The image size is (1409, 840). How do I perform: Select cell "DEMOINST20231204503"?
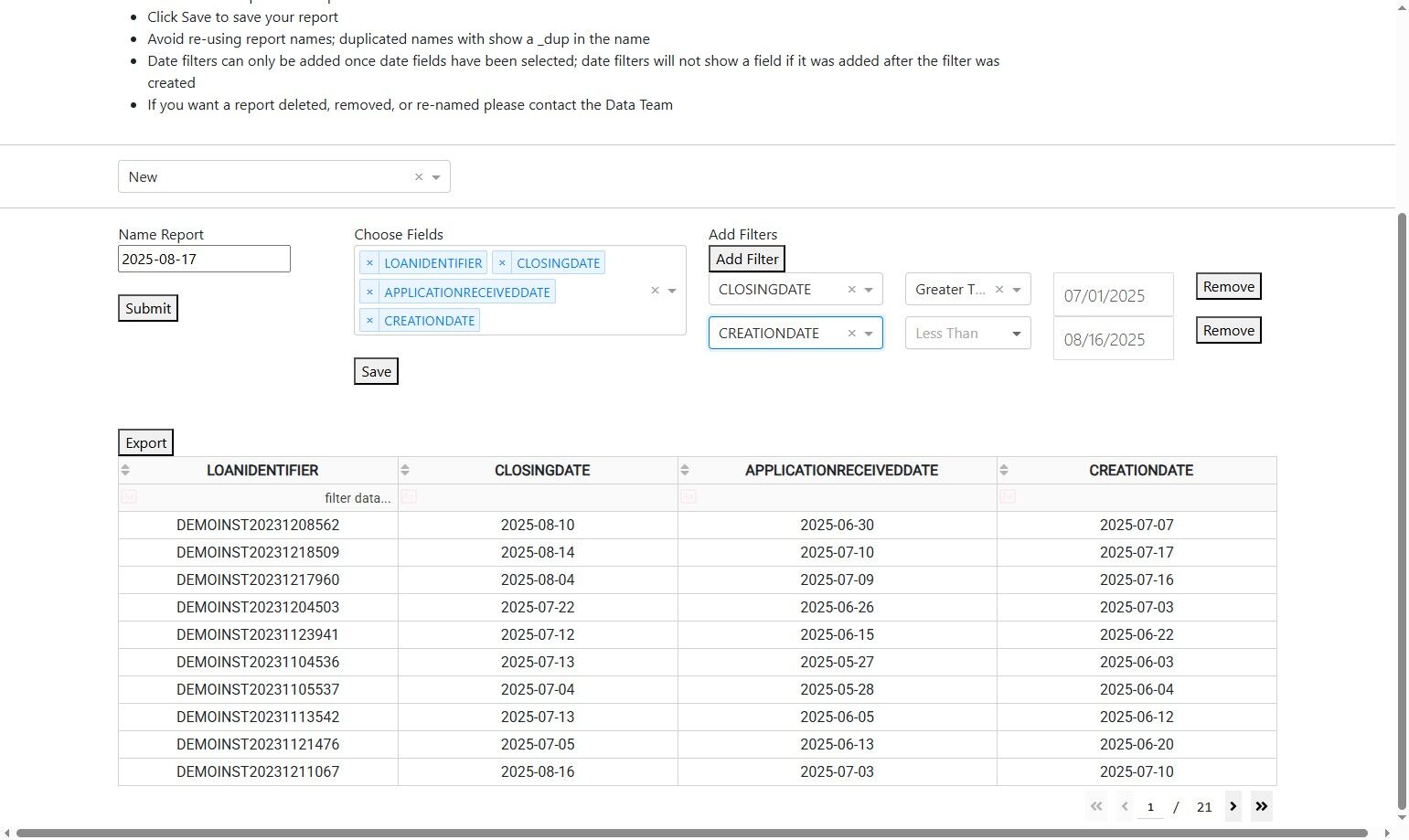point(258,608)
